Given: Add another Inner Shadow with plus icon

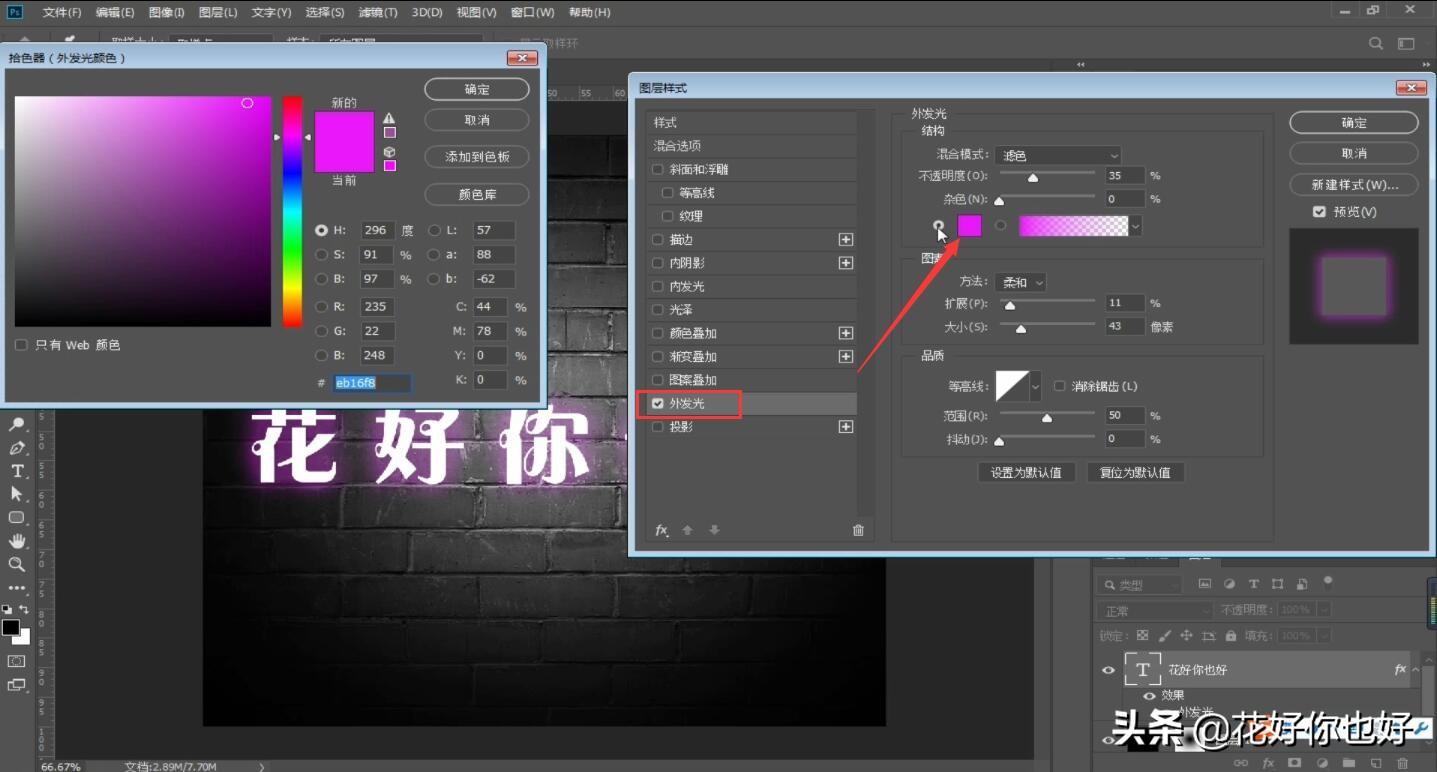Looking at the screenshot, I should tap(846, 263).
